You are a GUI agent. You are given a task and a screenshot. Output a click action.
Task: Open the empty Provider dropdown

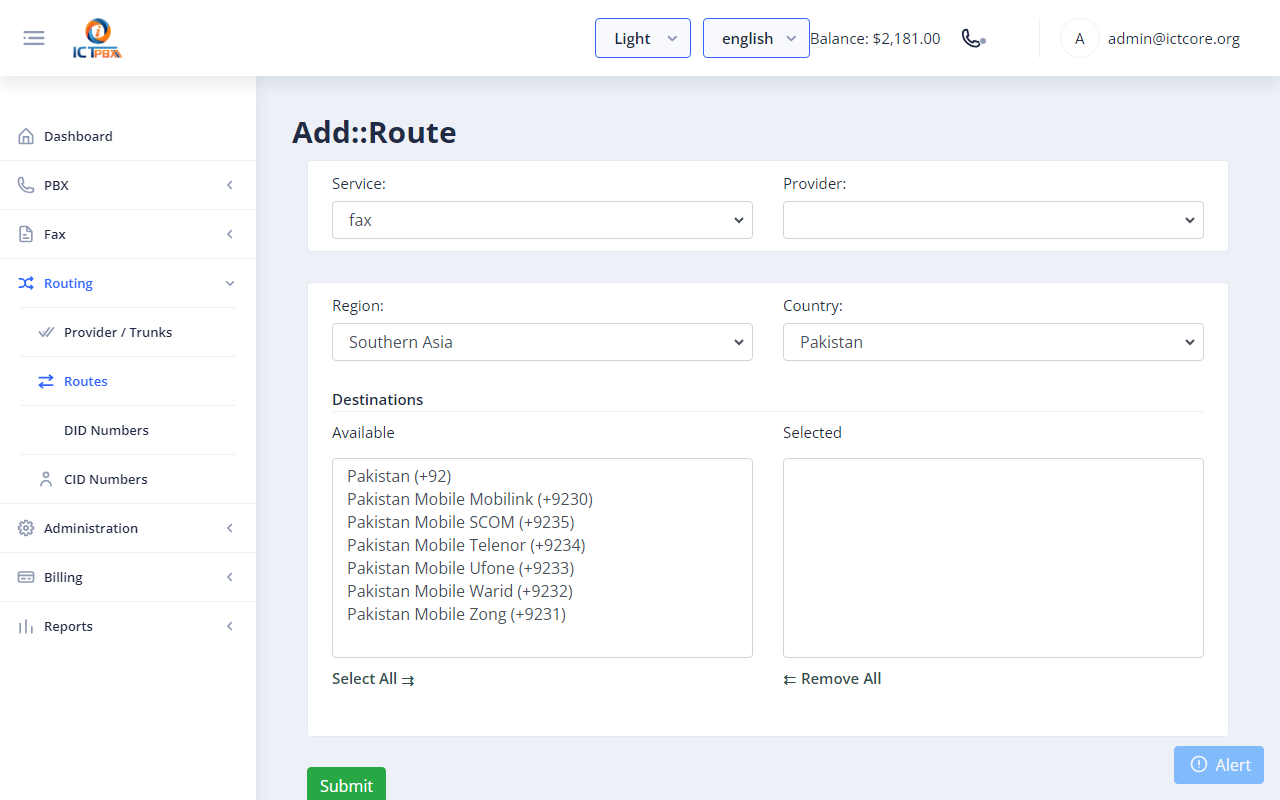(993, 220)
